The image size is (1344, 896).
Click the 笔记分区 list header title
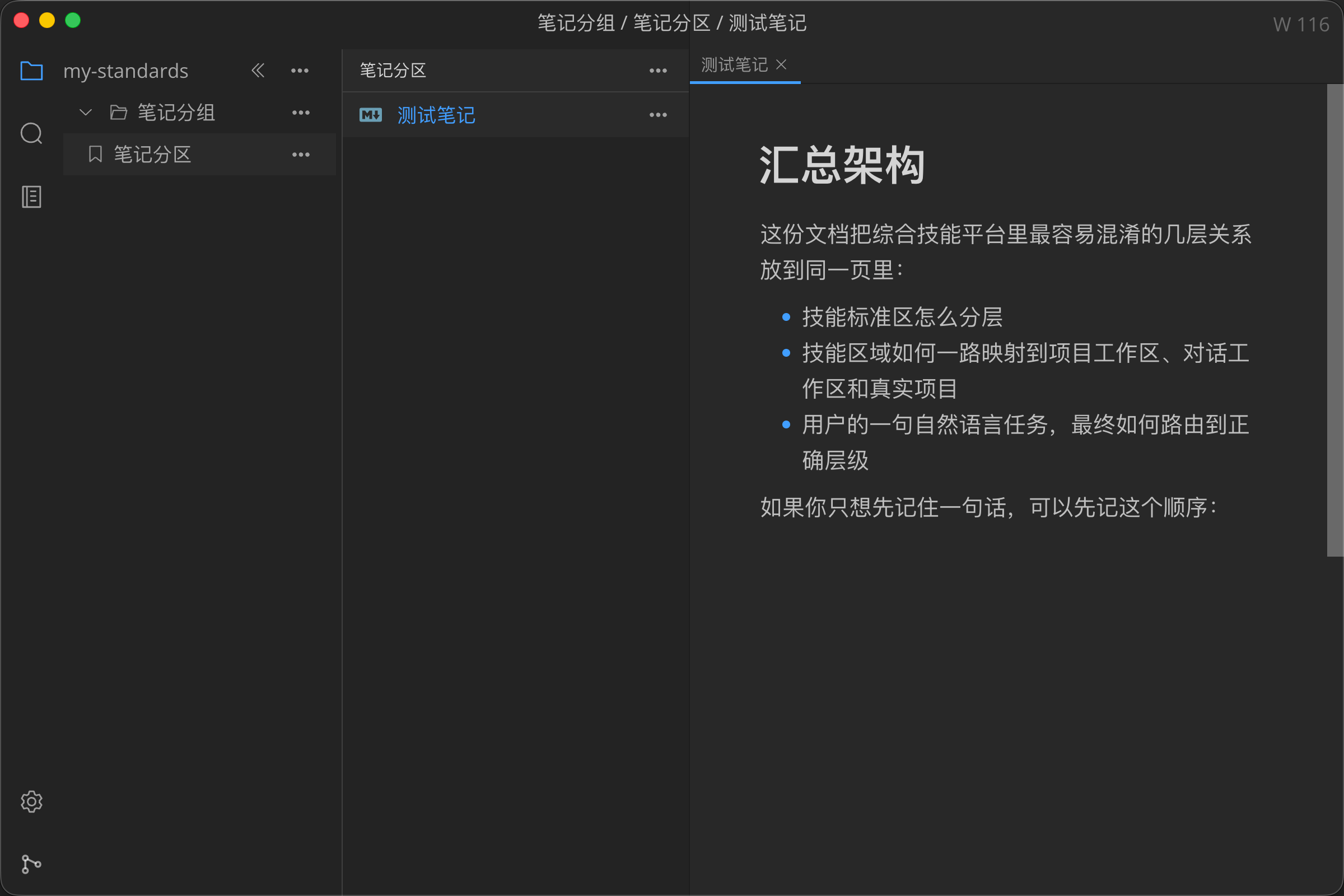(393, 71)
